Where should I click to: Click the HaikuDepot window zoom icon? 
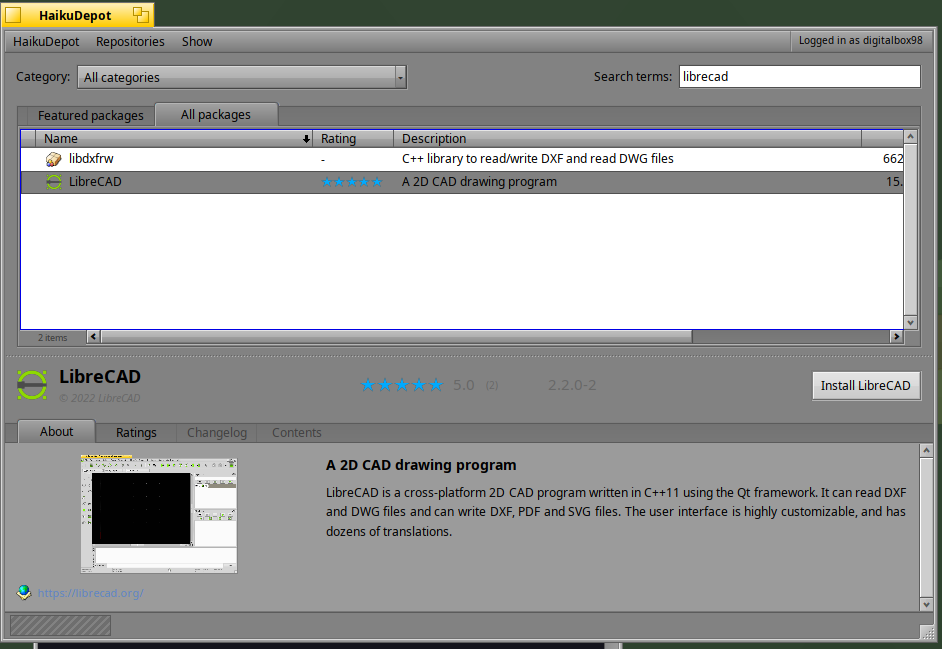[x=141, y=15]
